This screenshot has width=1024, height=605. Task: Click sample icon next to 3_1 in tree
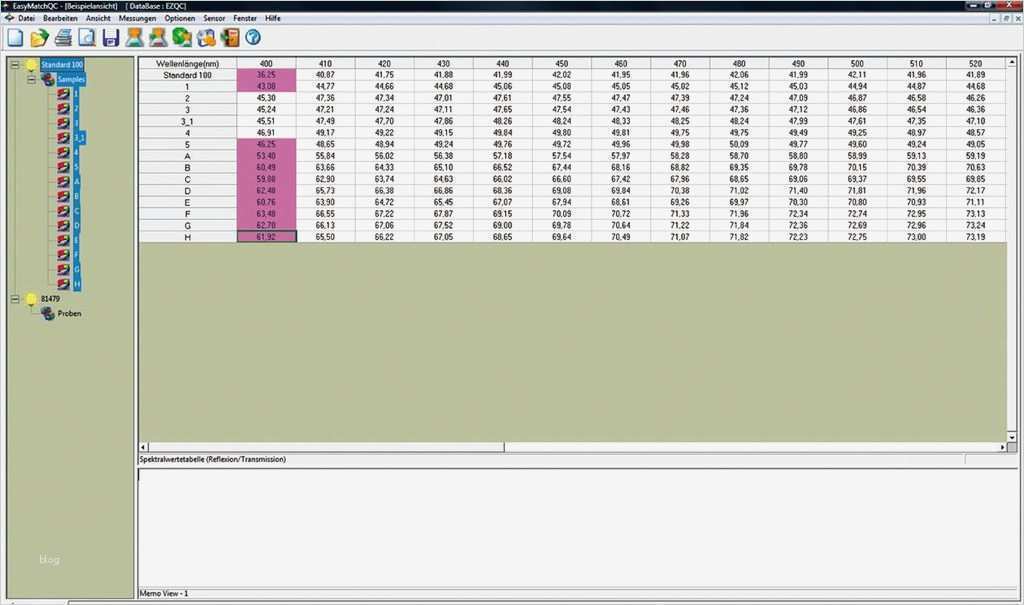point(63,138)
